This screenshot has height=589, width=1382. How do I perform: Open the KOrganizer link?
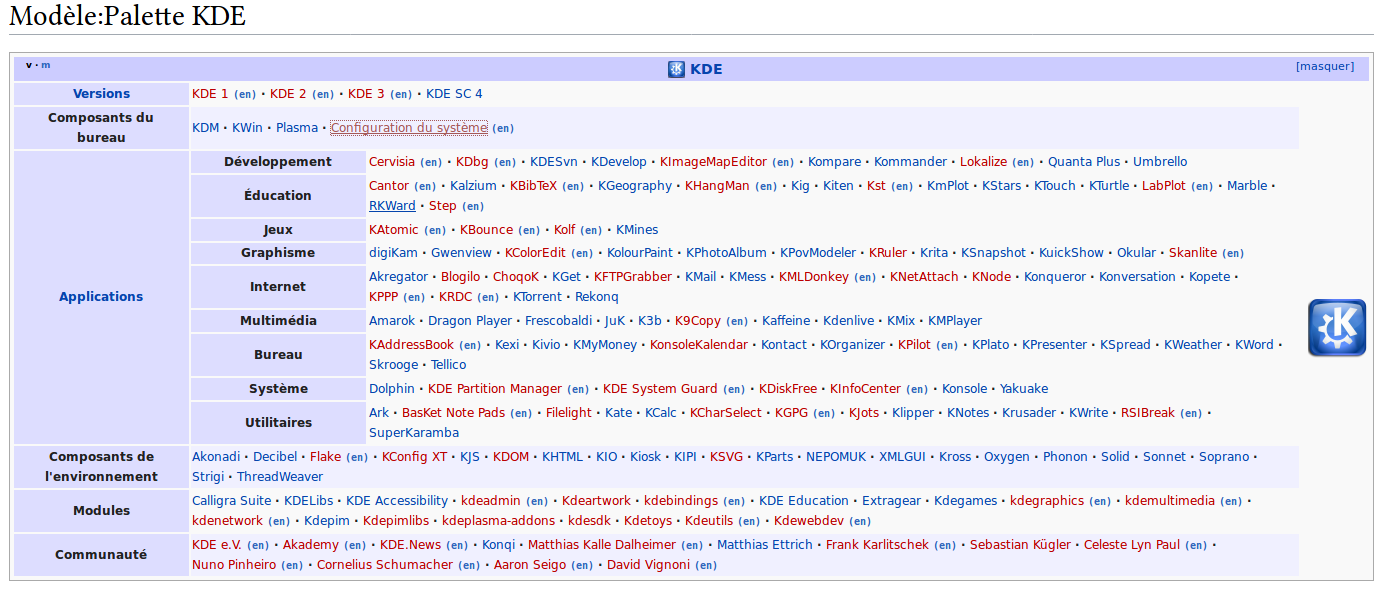tap(852, 345)
